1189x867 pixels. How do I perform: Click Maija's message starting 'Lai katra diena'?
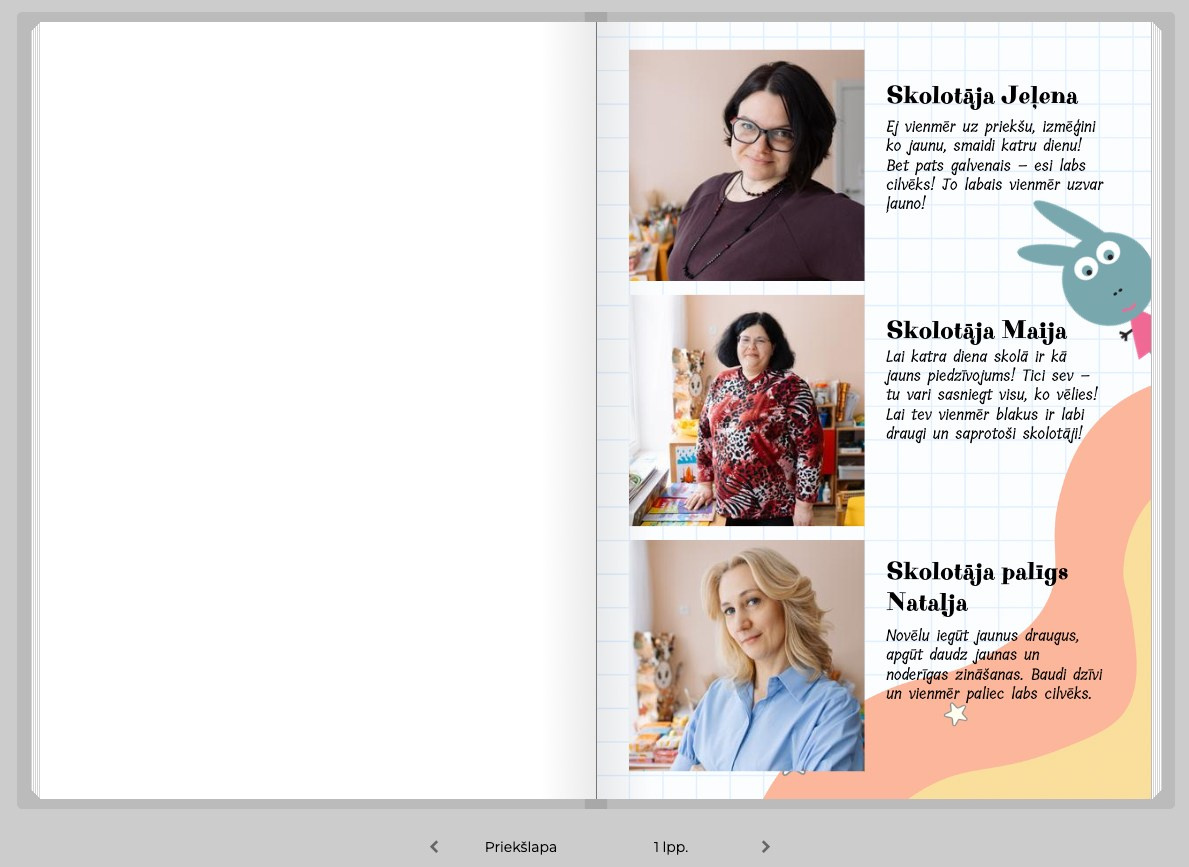click(990, 395)
